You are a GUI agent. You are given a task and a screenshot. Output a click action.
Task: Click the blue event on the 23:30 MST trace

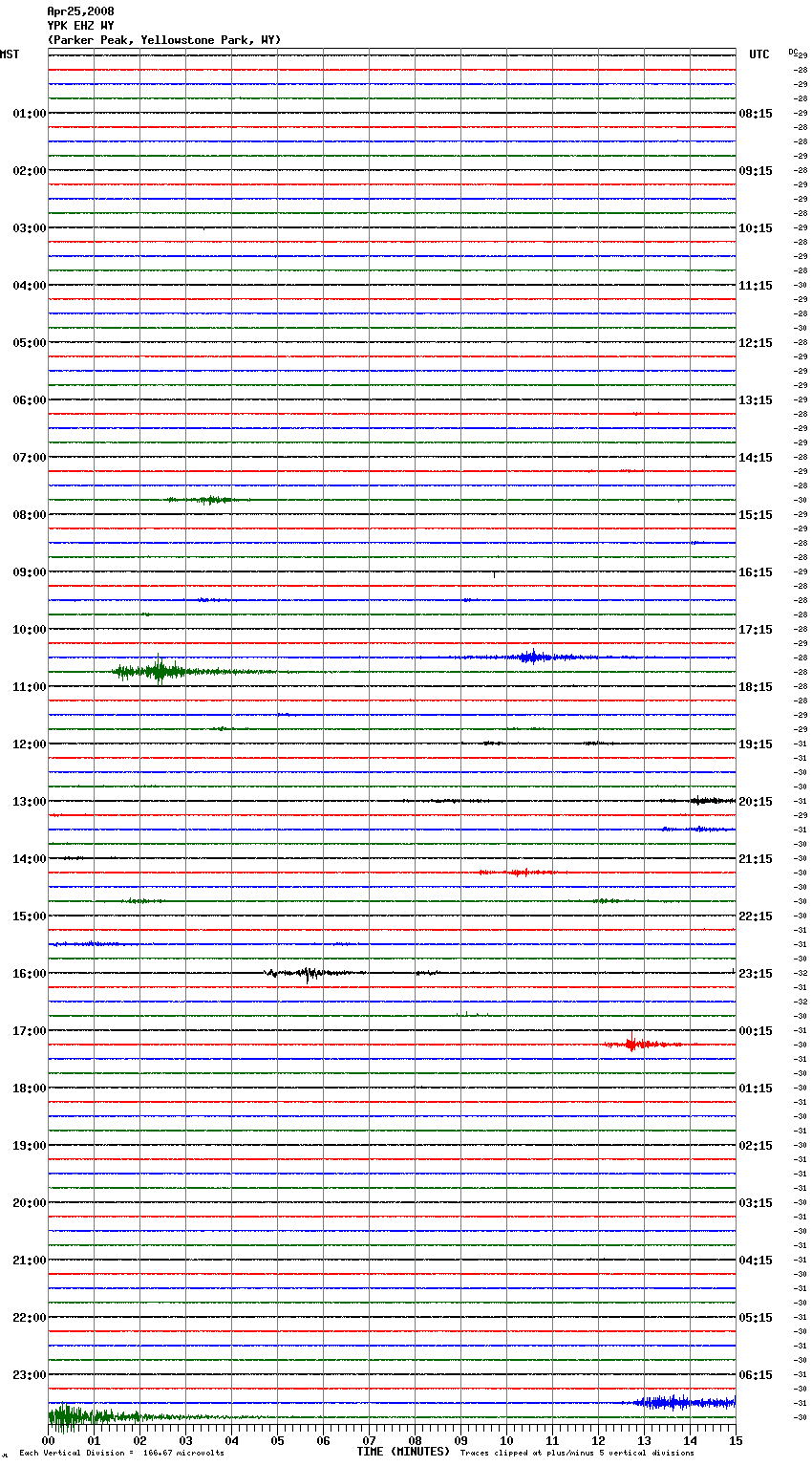[x=678, y=1403]
